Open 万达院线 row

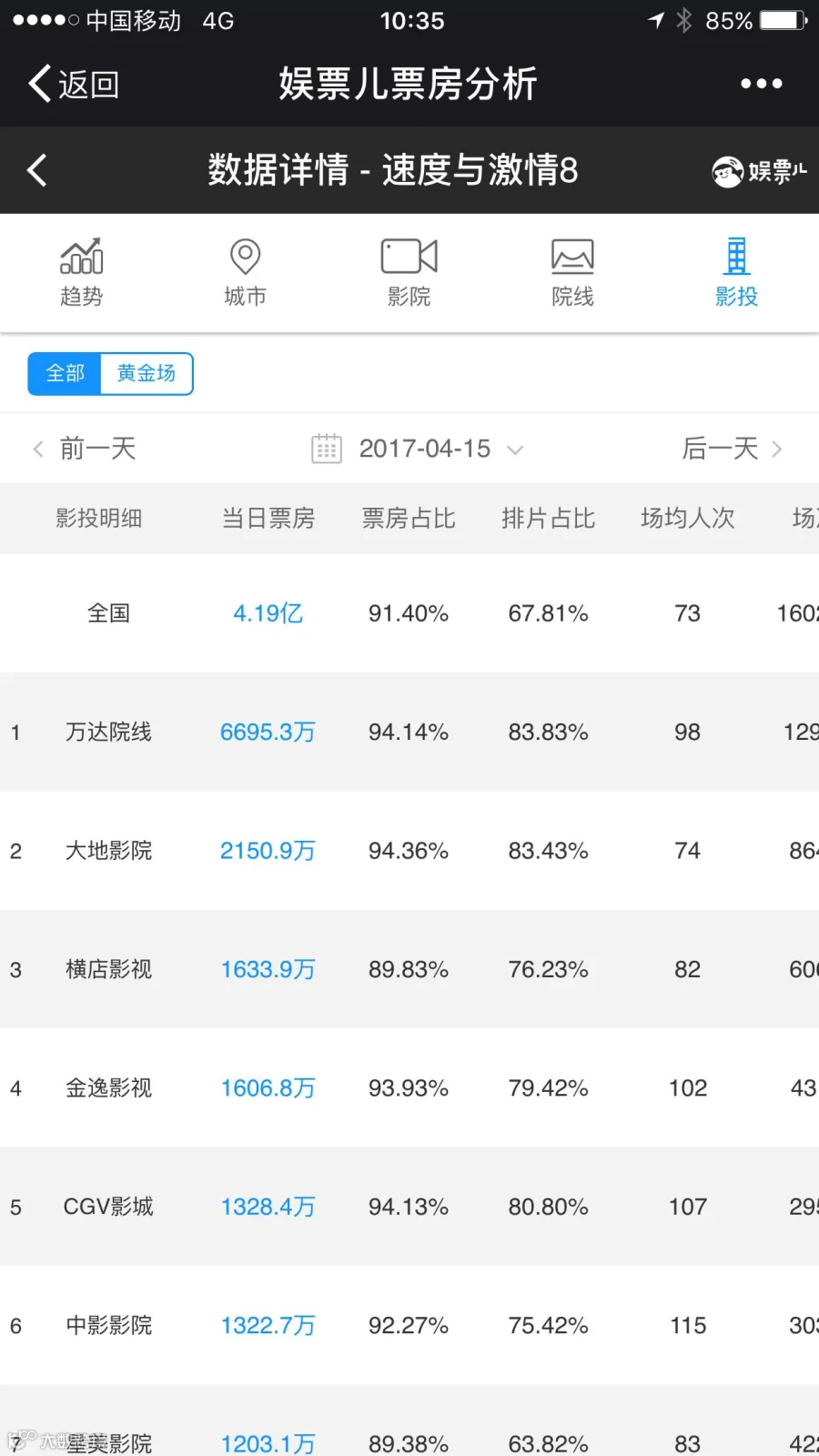point(409,733)
